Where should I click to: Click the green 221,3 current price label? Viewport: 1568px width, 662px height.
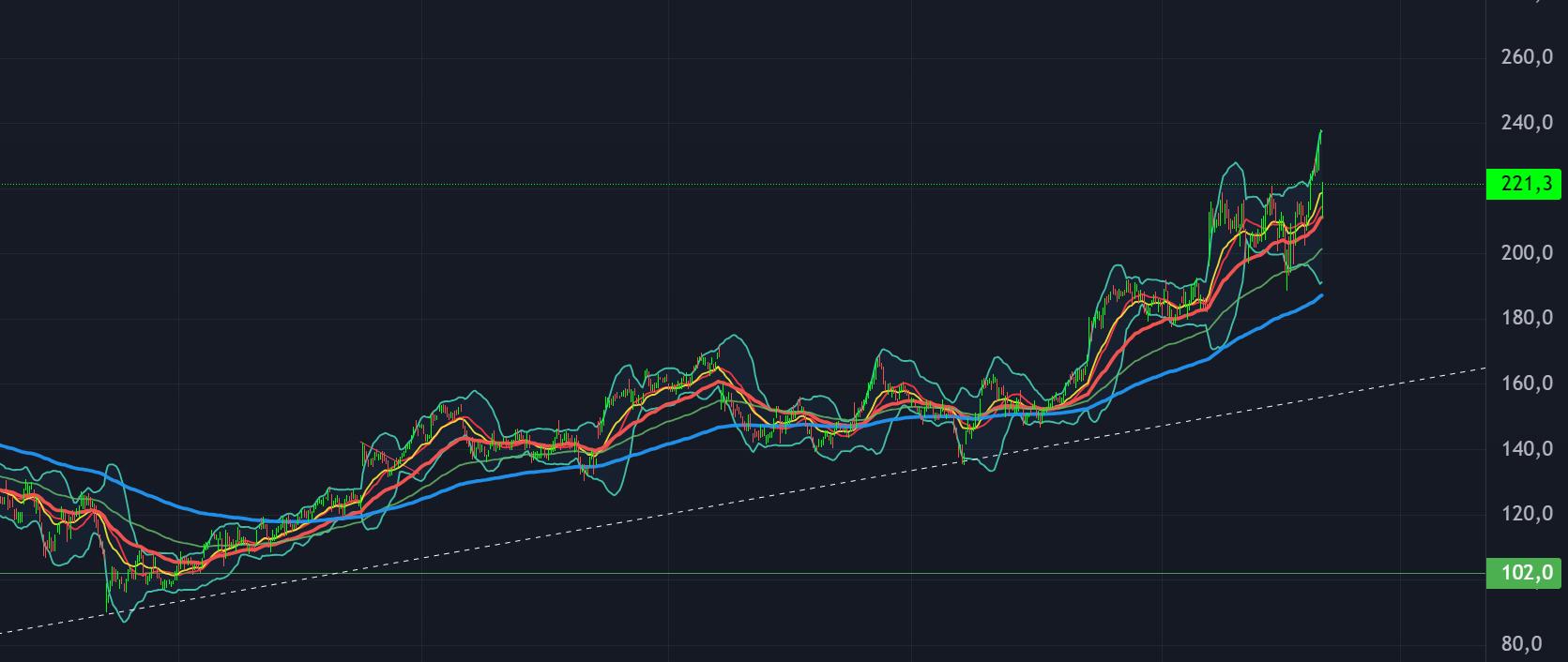[1524, 184]
